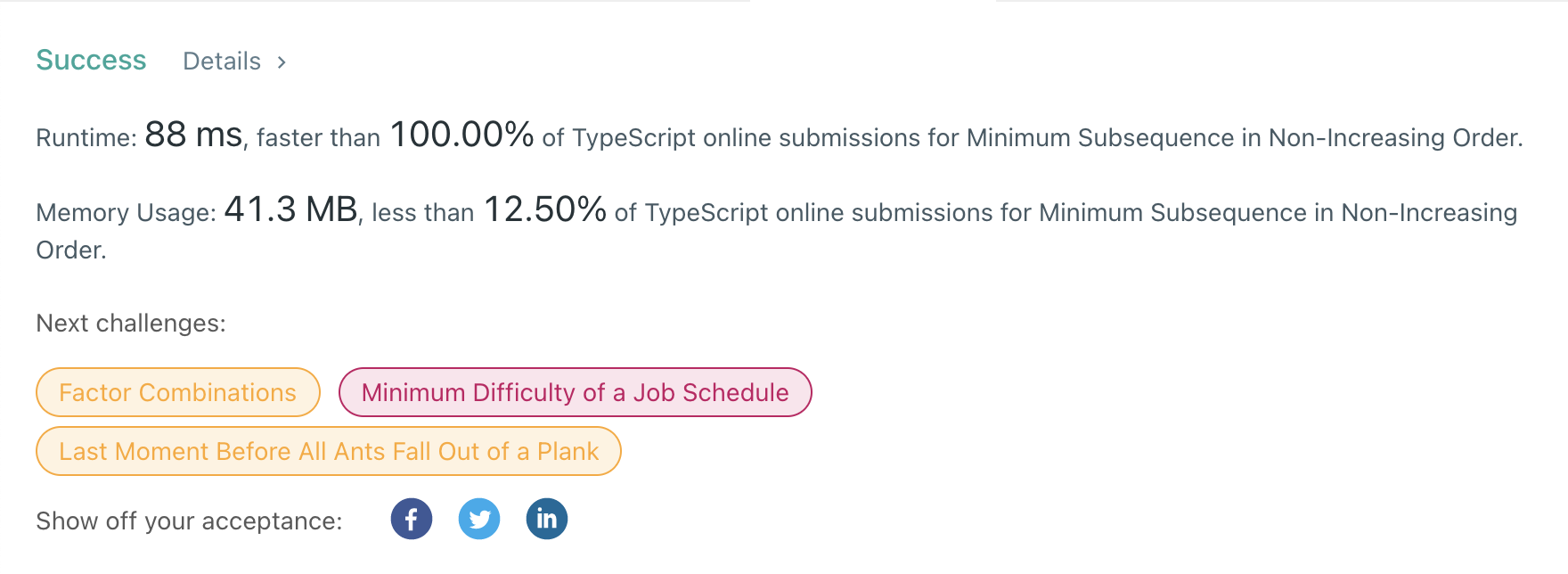The width and height of the screenshot is (1568, 574).
Task: Select the Last Moment Before All Ants challenge
Action: click(328, 451)
